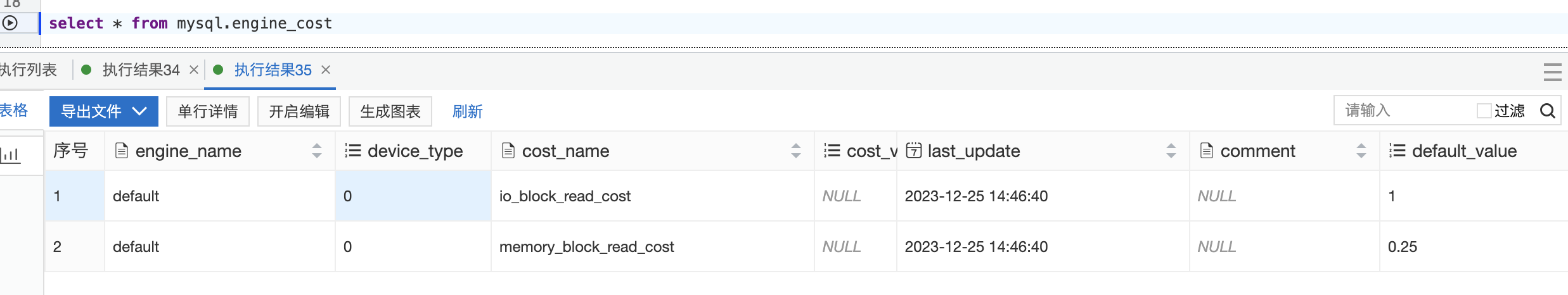
Task: Sort by last_update column arrows
Action: [1171, 151]
